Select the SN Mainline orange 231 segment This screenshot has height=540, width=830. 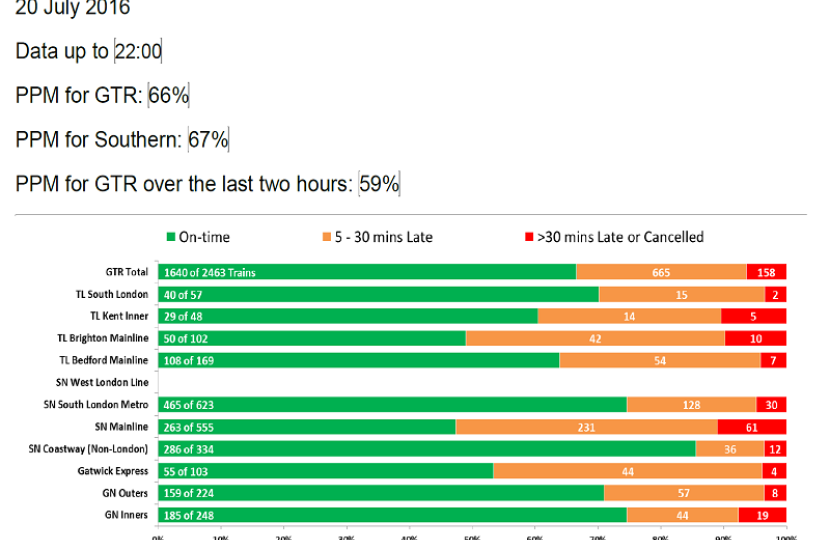(x=586, y=427)
